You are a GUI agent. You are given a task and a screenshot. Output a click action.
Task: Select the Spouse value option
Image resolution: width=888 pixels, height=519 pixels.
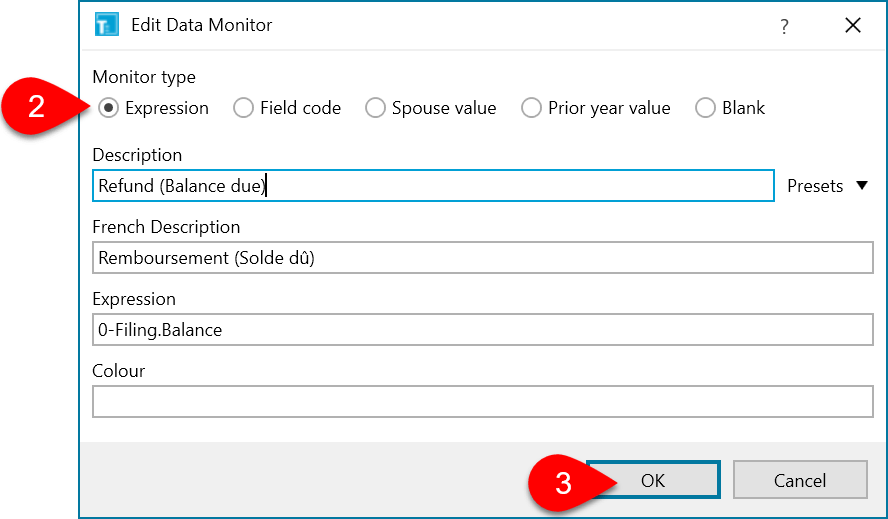point(375,108)
